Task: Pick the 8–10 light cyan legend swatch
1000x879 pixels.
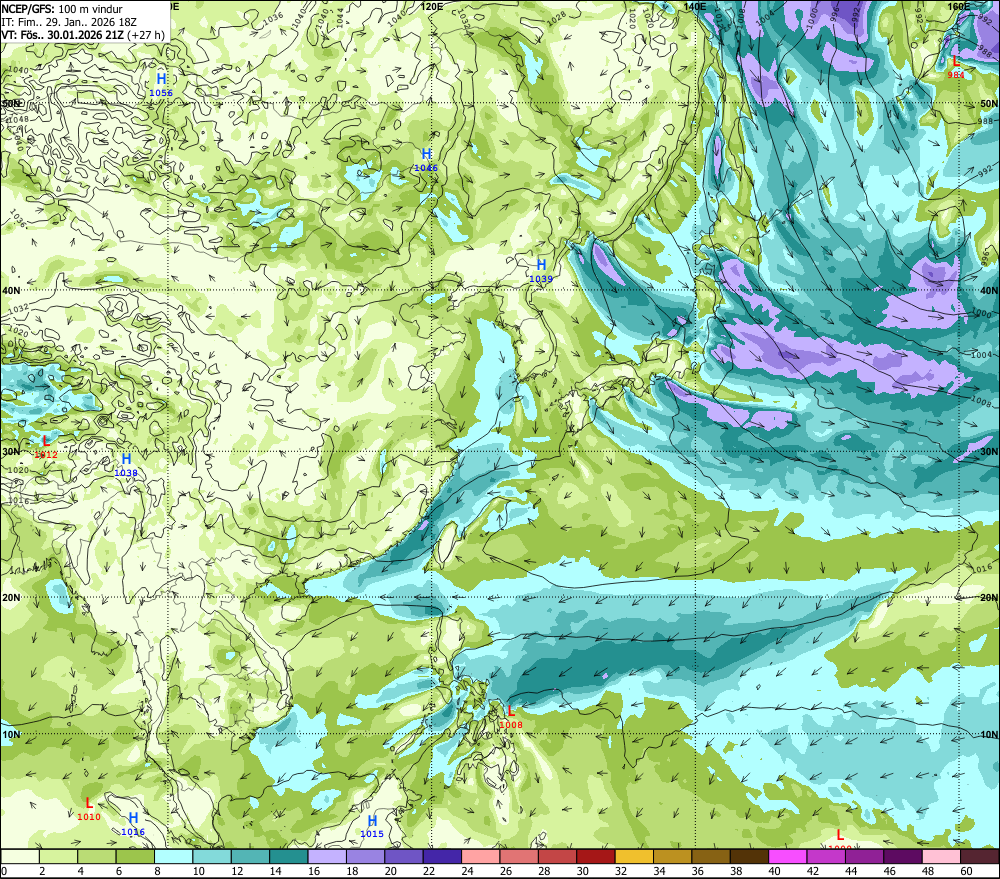Action: click(x=173, y=856)
